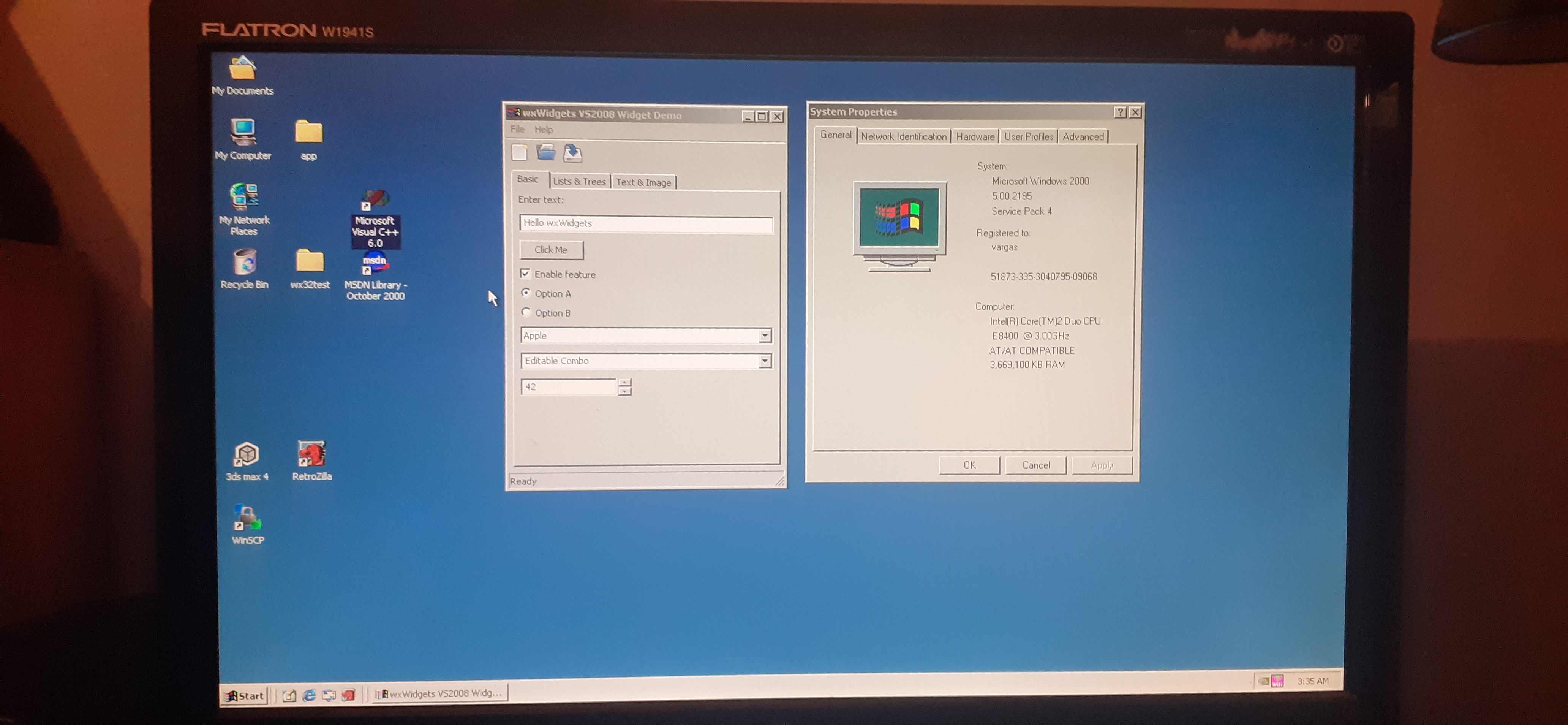
Task: Select the My Network Places icon
Action: 244,209
